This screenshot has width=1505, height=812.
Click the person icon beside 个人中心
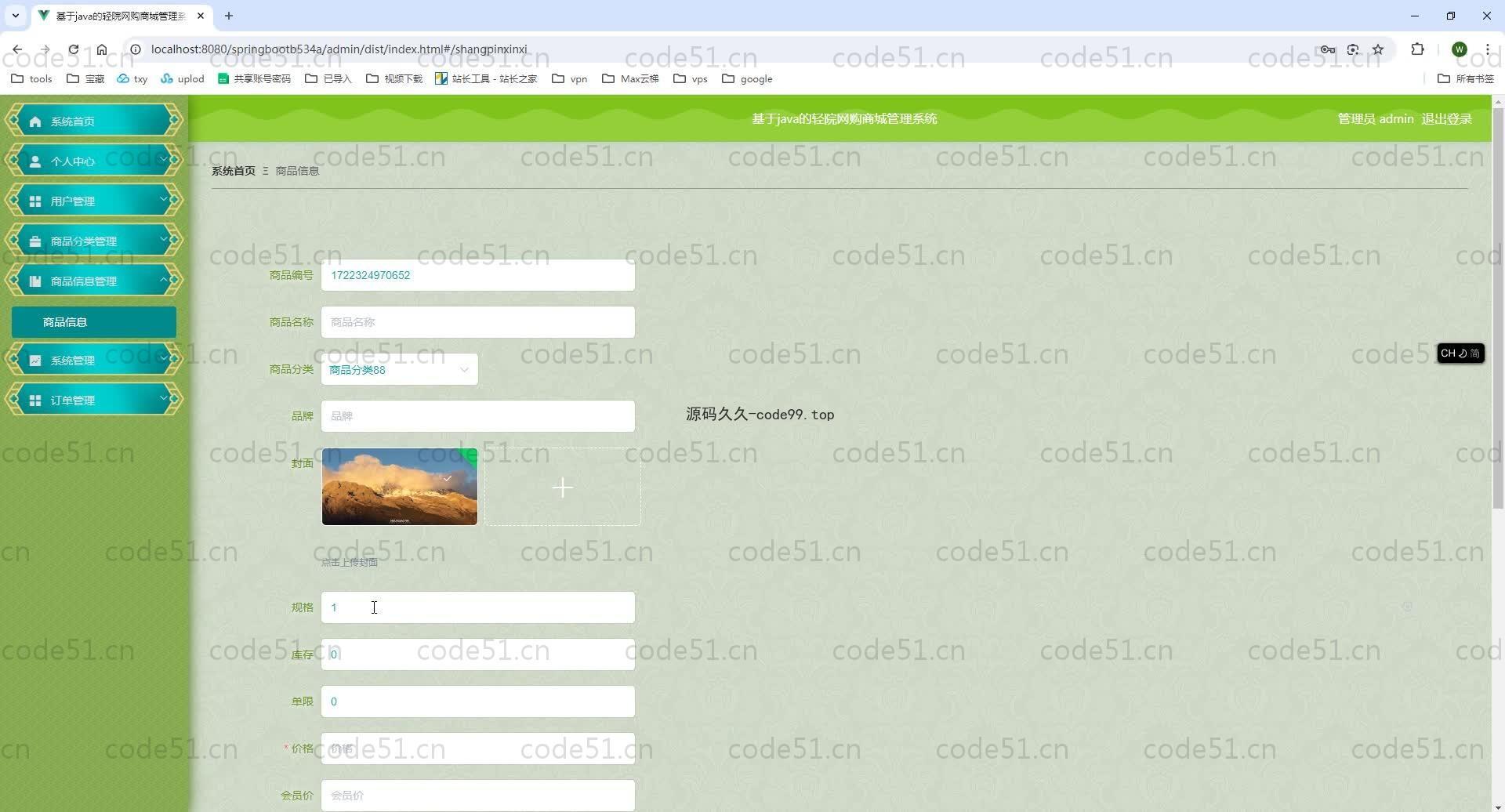(x=35, y=161)
